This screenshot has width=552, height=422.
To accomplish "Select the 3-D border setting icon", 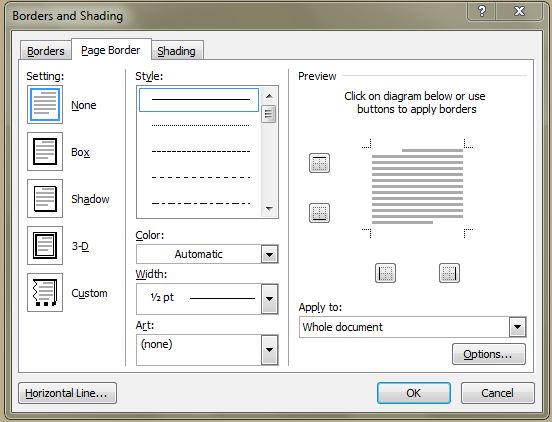I will click(45, 245).
